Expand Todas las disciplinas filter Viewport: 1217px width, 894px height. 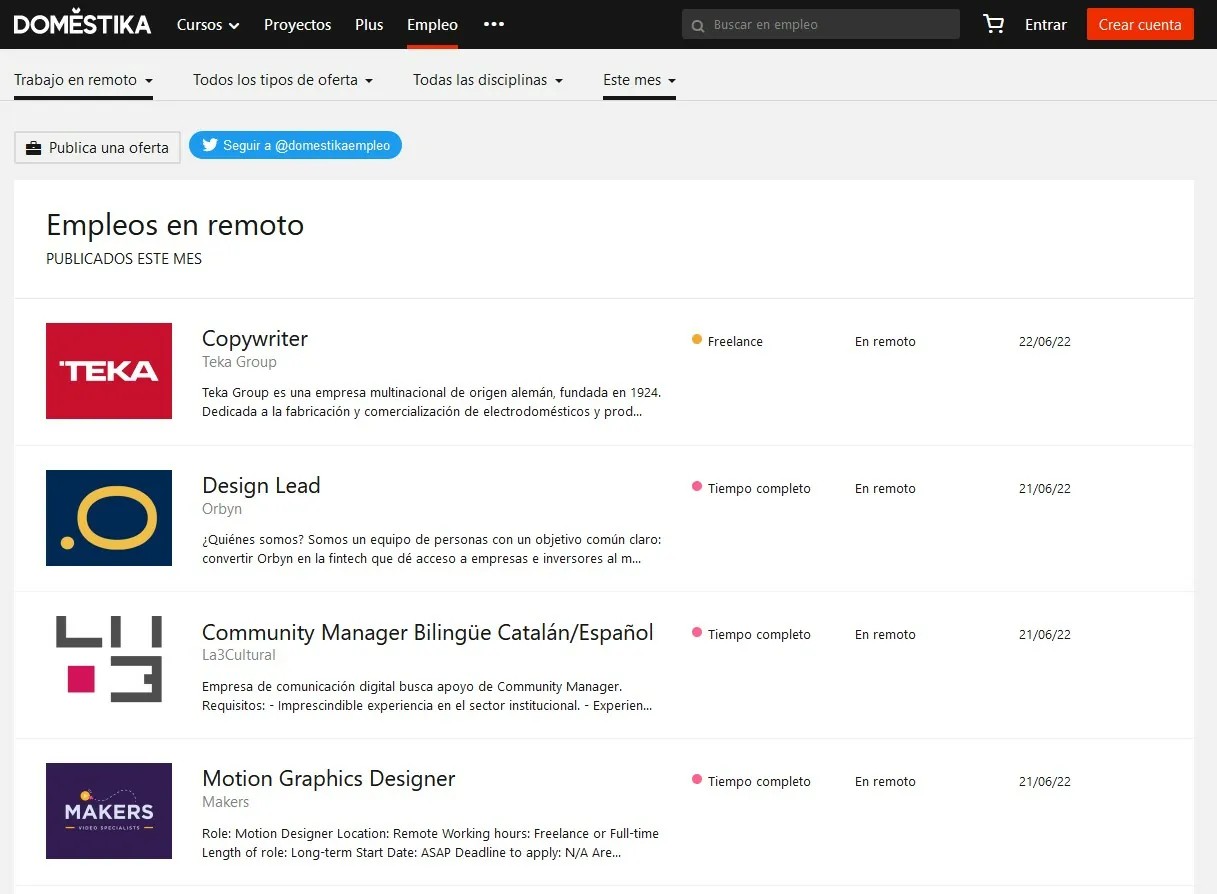488,80
